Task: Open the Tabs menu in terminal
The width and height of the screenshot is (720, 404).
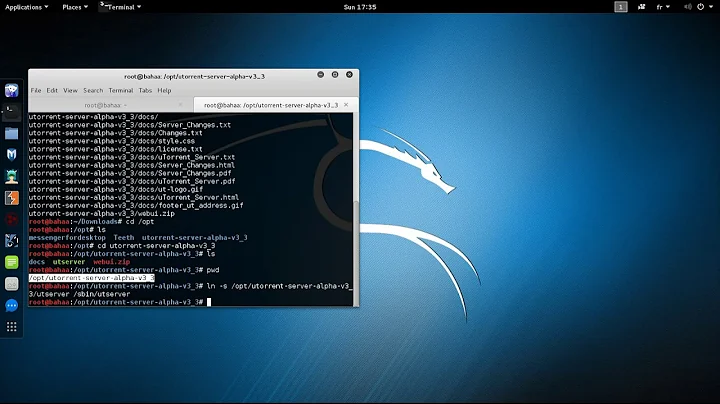Action: (145, 90)
